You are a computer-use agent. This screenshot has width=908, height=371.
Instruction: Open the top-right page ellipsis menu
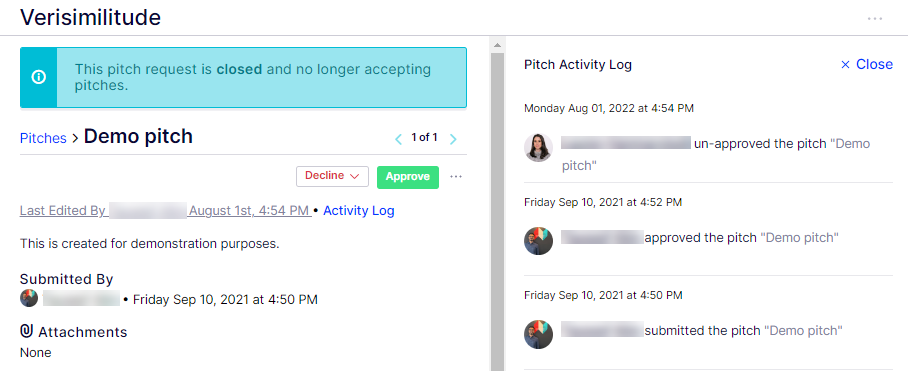click(x=875, y=19)
